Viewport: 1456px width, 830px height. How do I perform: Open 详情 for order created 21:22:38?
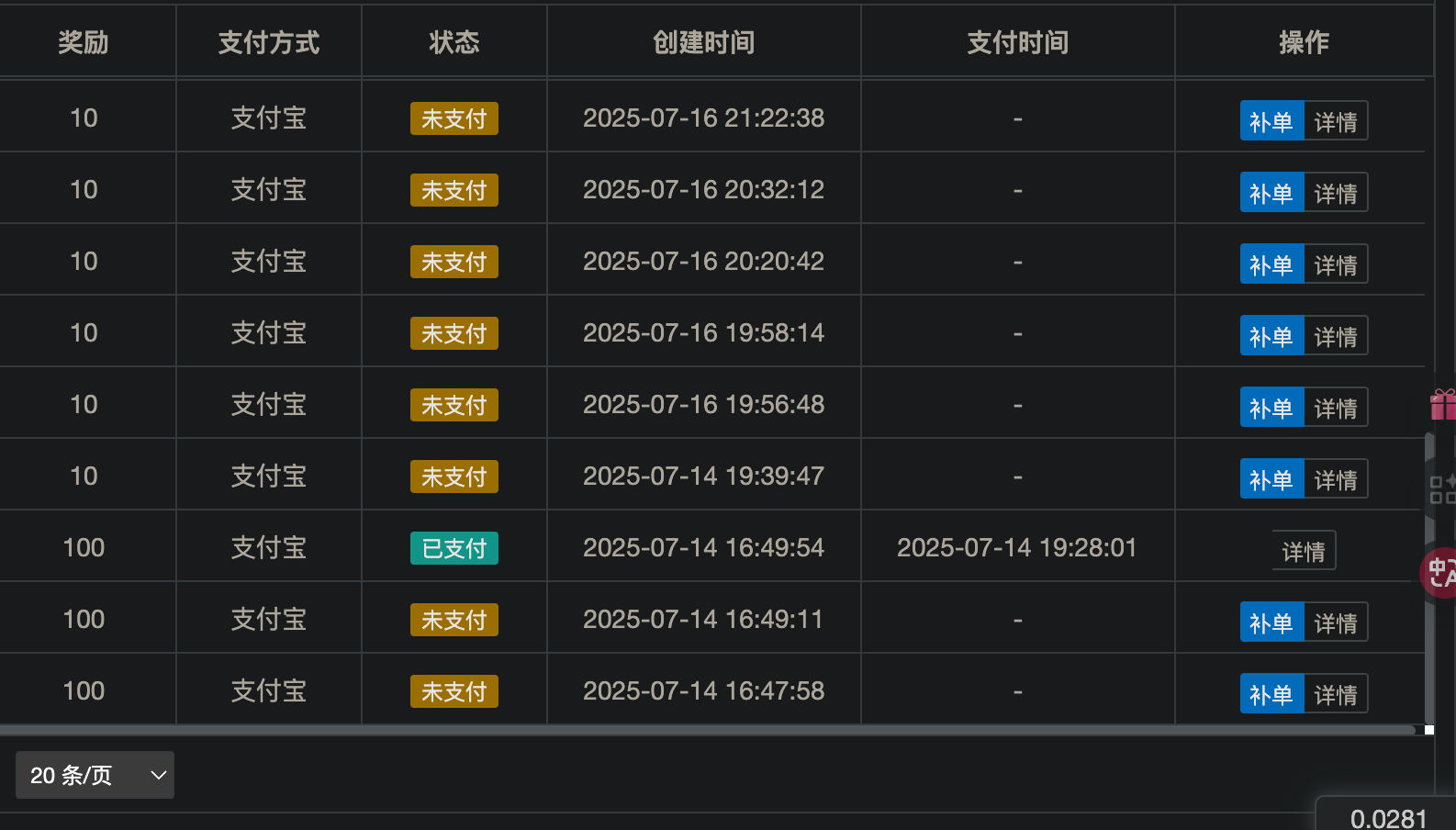point(1336,121)
